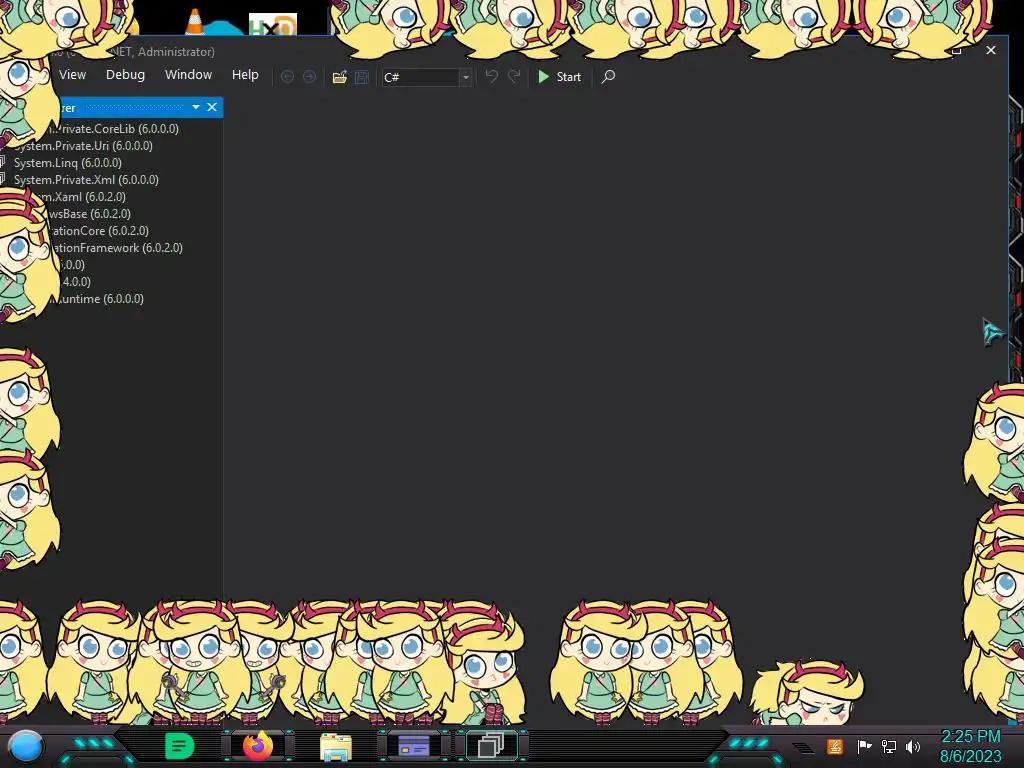Click the HxD desktop icon
The image size is (1024, 768).
pos(273,24)
